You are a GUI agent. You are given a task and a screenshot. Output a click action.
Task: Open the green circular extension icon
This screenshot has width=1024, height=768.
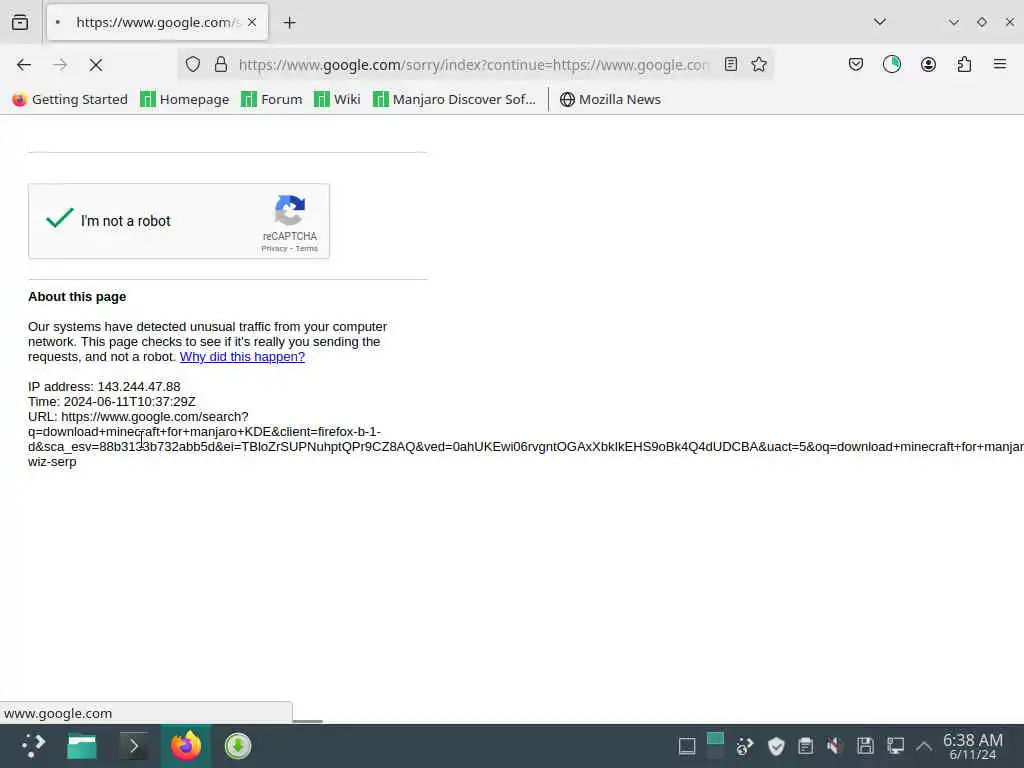[x=891, y=64]
